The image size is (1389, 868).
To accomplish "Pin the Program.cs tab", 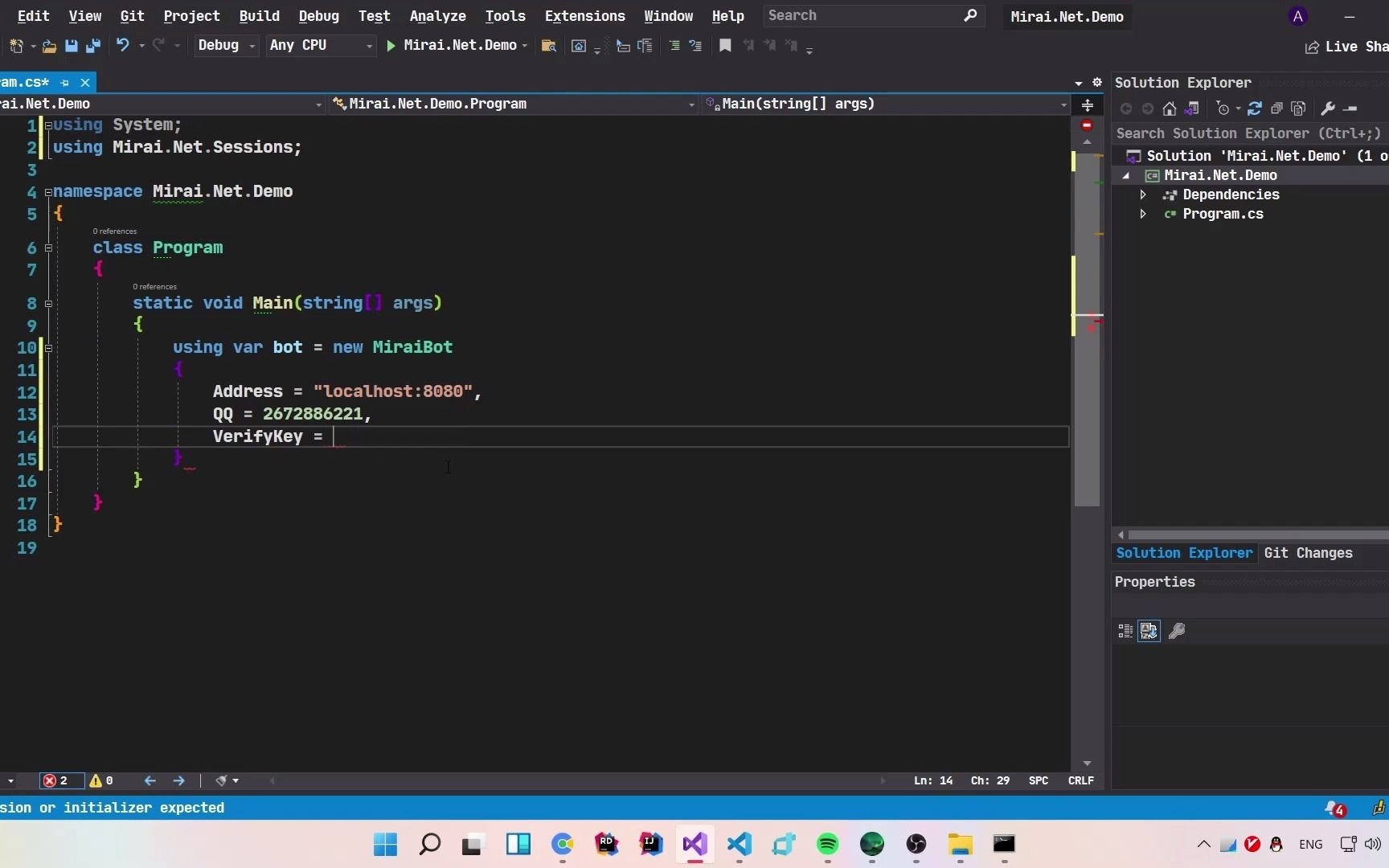I will [x=65, y=83].
